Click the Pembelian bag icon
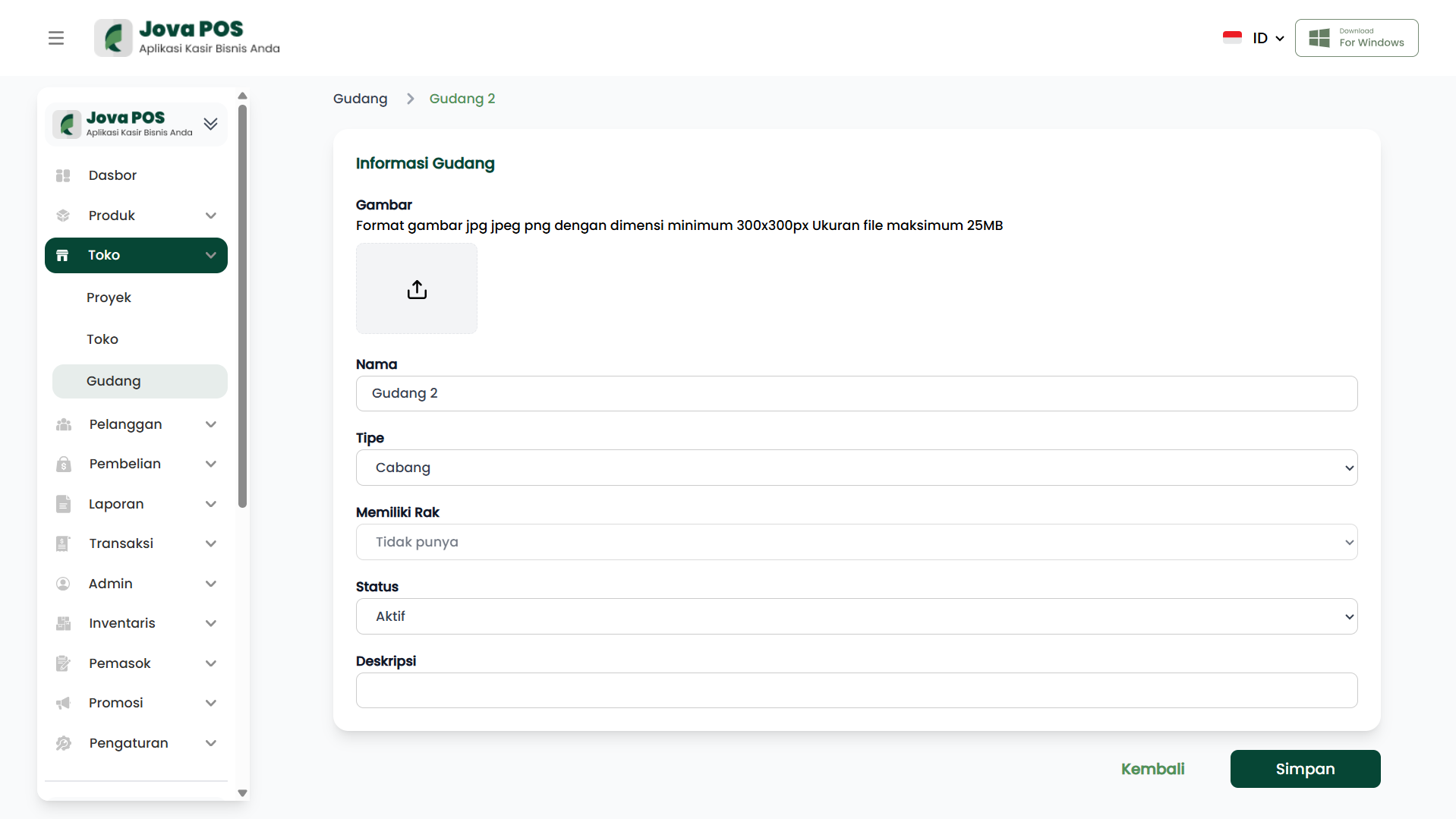The width and height of the screenshot is (1456, 819). (x=64, y=464)
